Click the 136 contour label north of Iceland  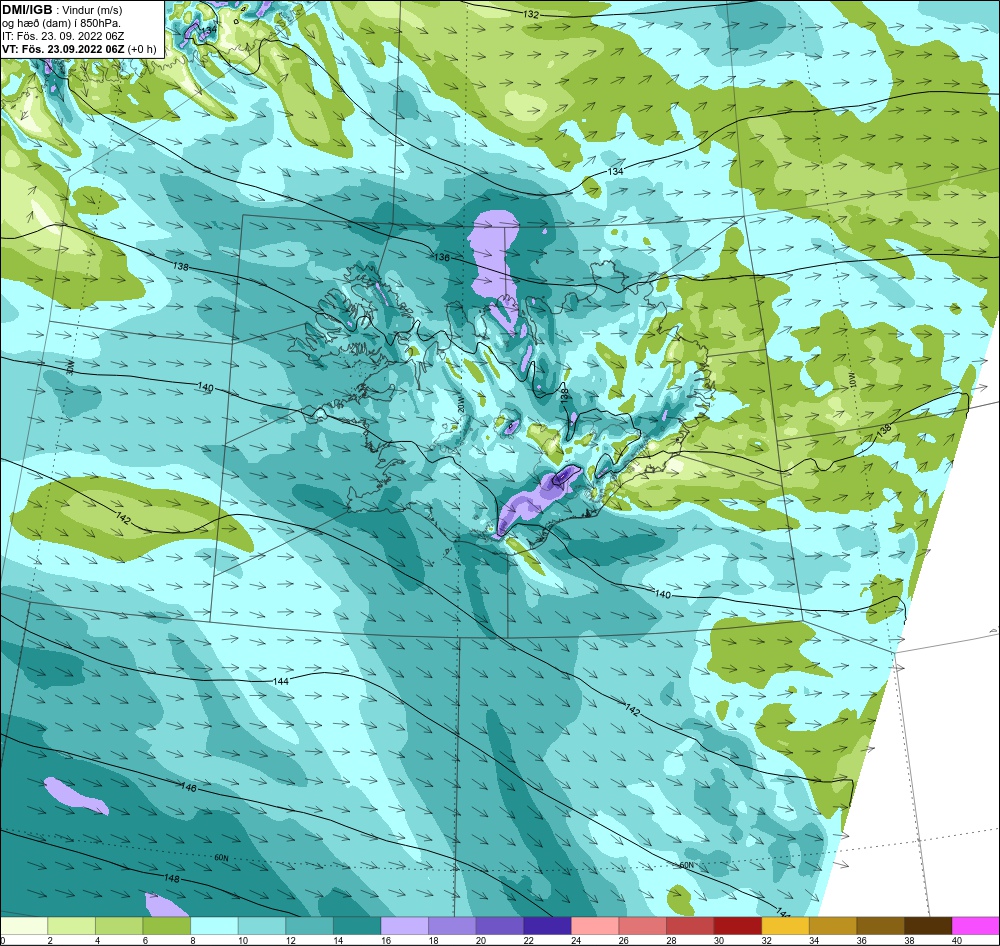coord(442,257)
